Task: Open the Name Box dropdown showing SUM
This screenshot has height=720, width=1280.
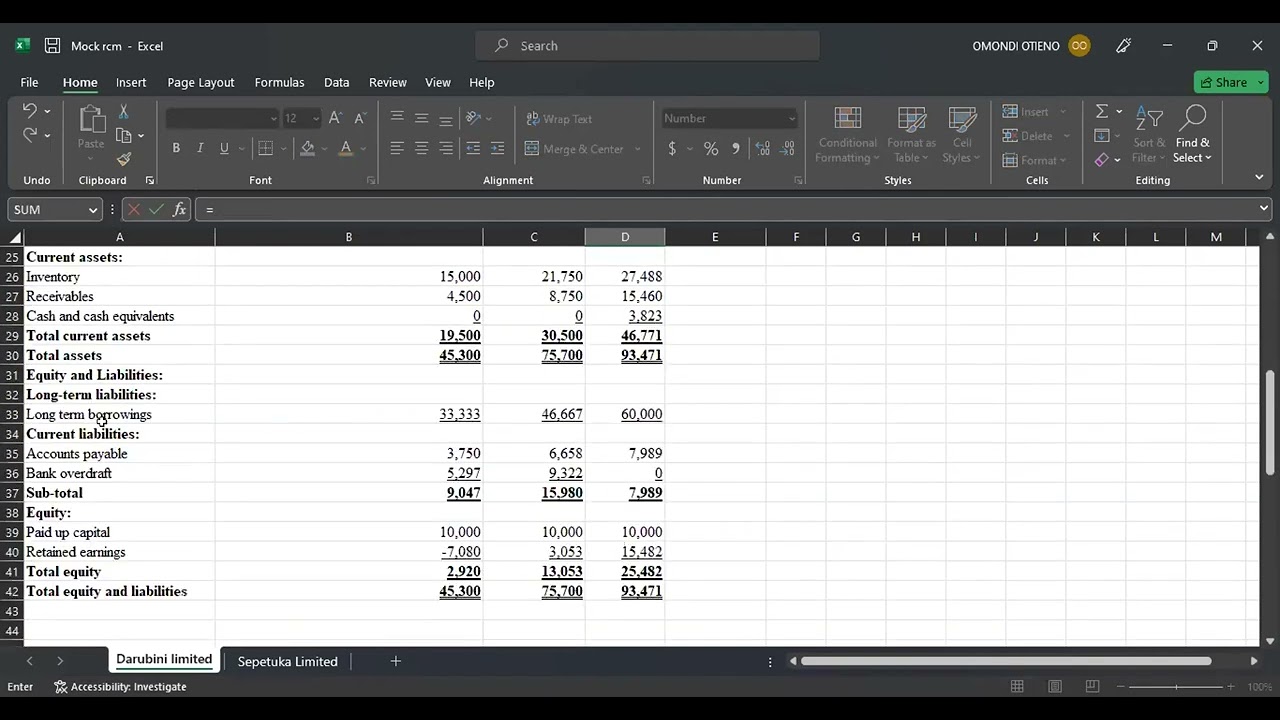Action: tap(93, 209)
